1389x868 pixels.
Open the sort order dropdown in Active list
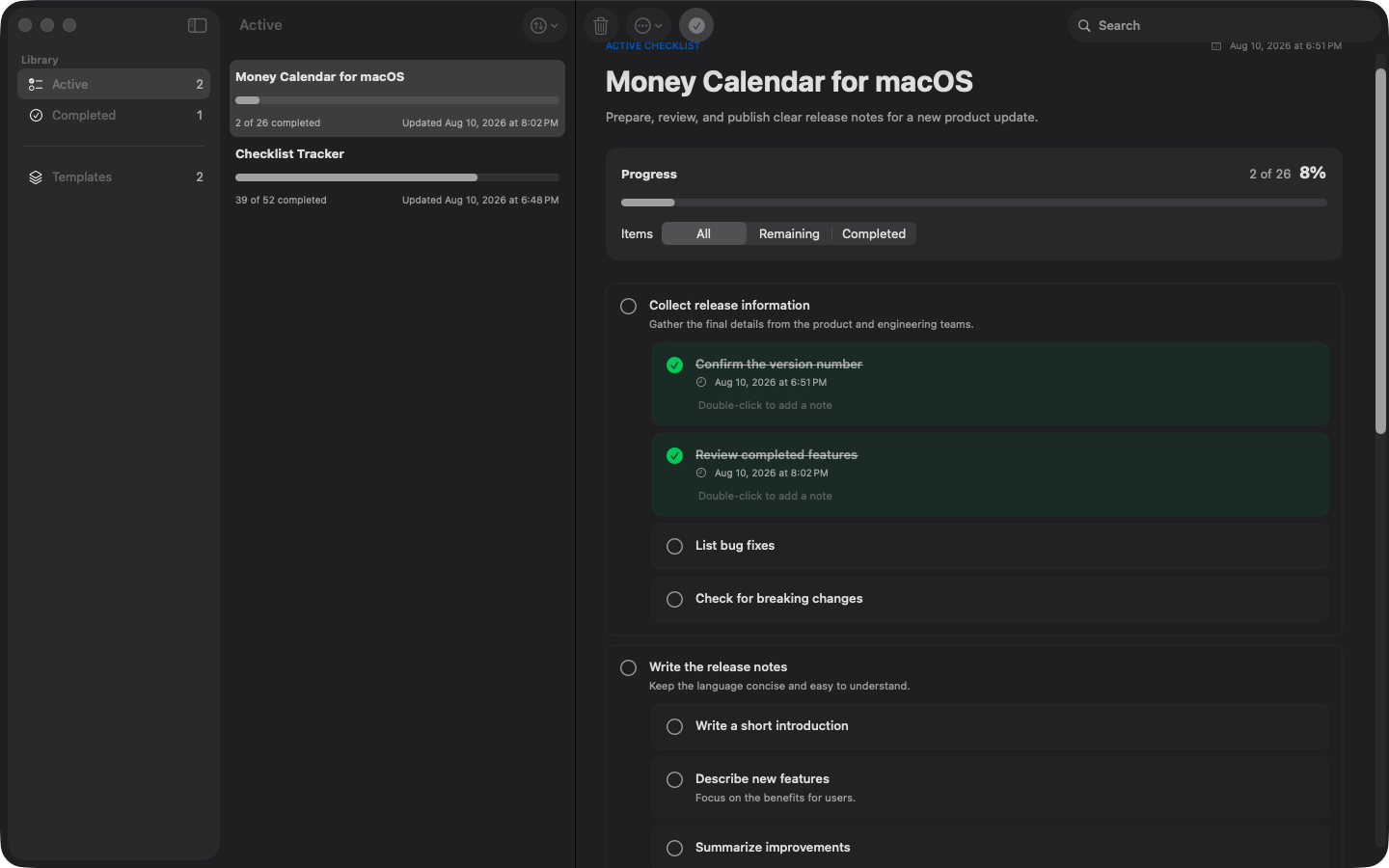click(544, 26)
